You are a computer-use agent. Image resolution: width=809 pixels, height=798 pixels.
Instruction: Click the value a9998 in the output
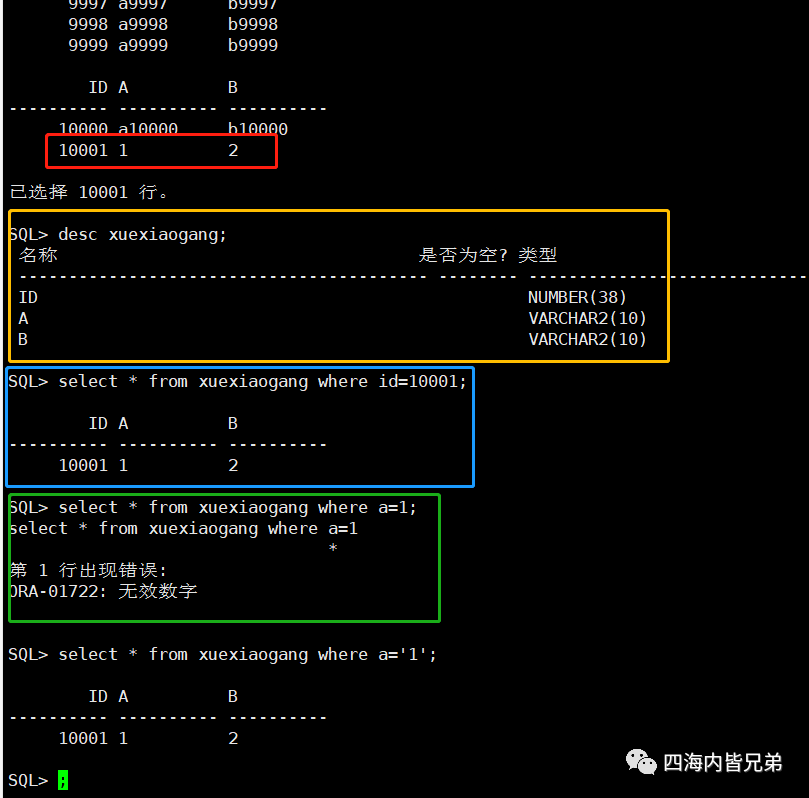143,24
